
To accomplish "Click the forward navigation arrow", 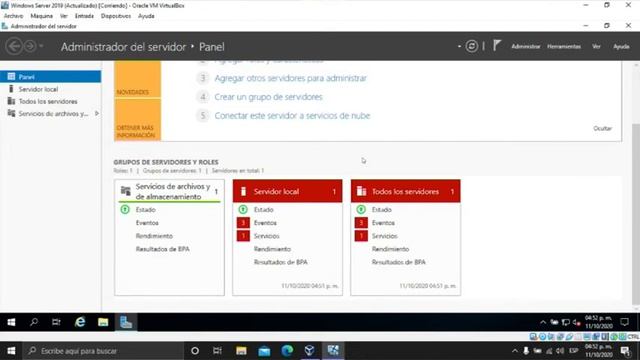I will [30, 46].
